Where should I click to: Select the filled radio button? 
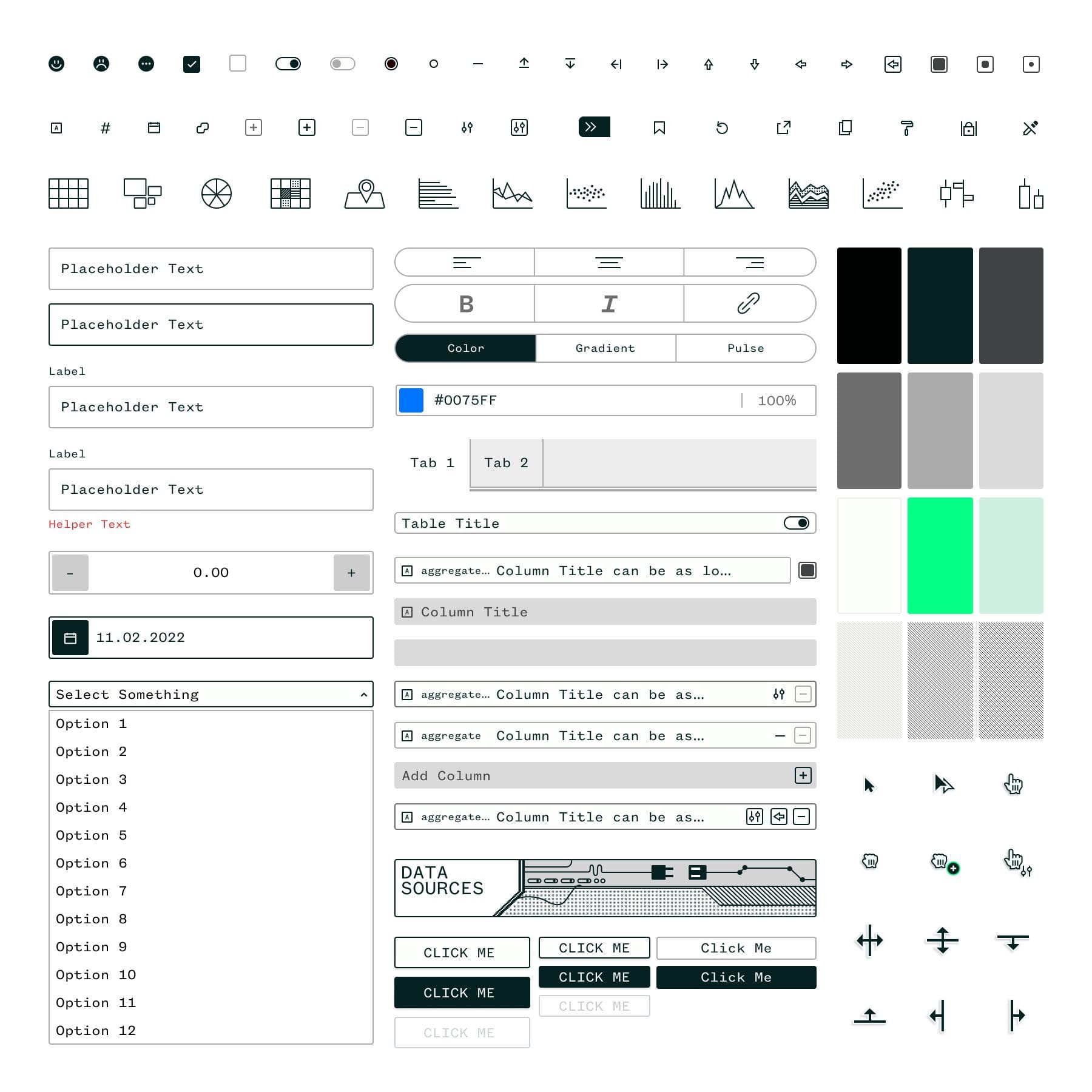[391, 64]
